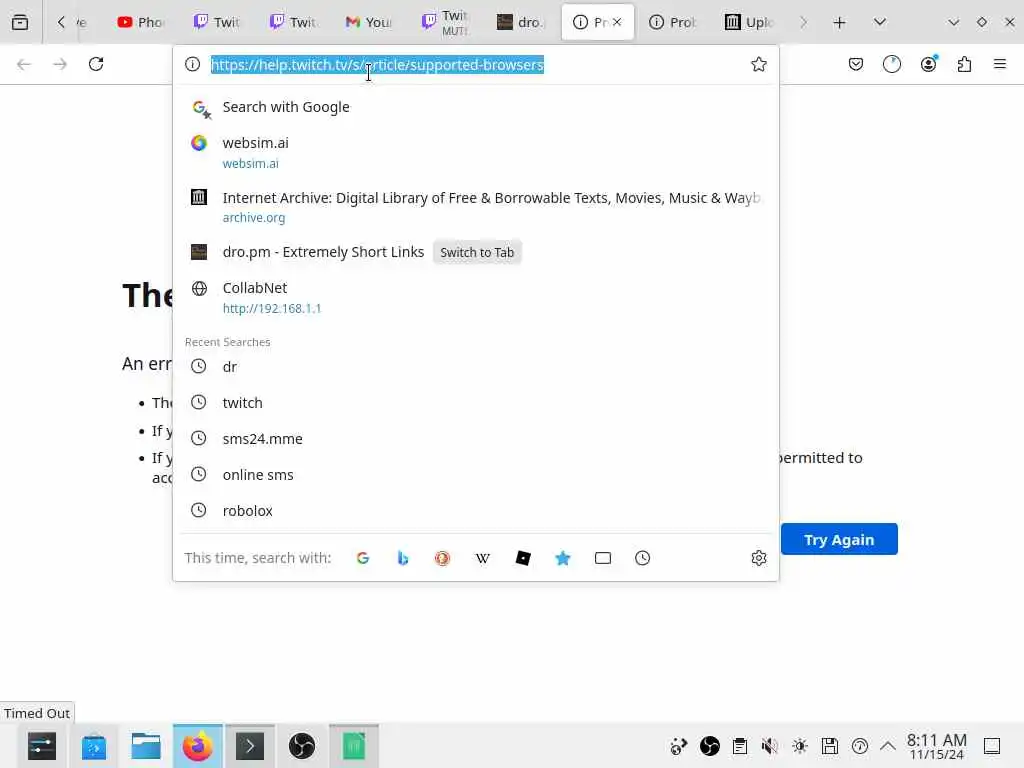This screenshot has width=1024, height=768.
Task: Select the Firefox taskbar icon
Action: pyautogui.click(x=197, y=746)
